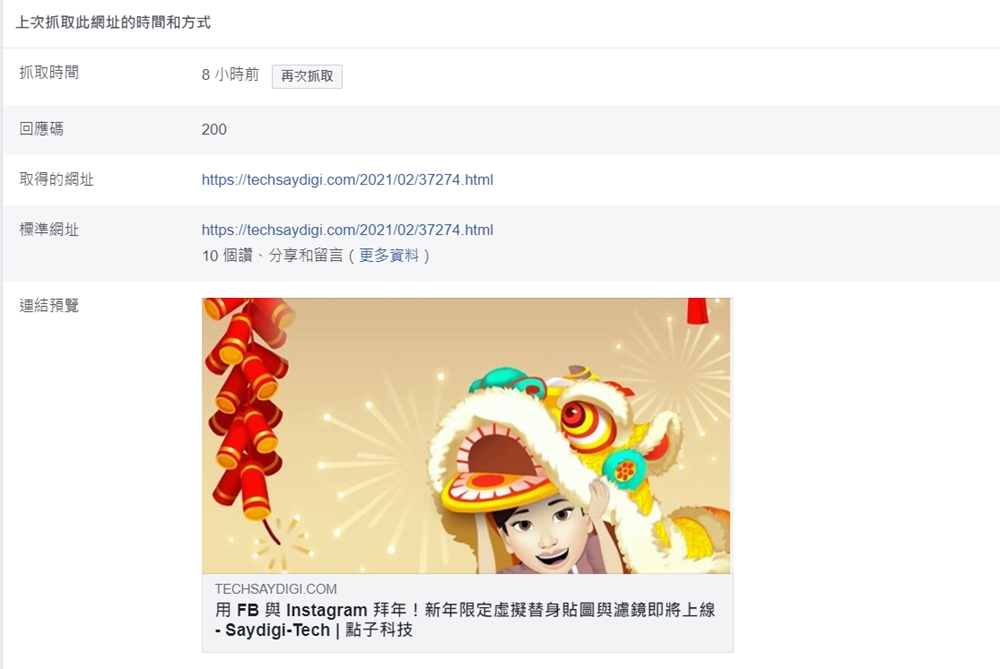The width and height of the screenshot is (1000, 669).
Task: Click the 再次抓取 button
Action: click(307, 77)
